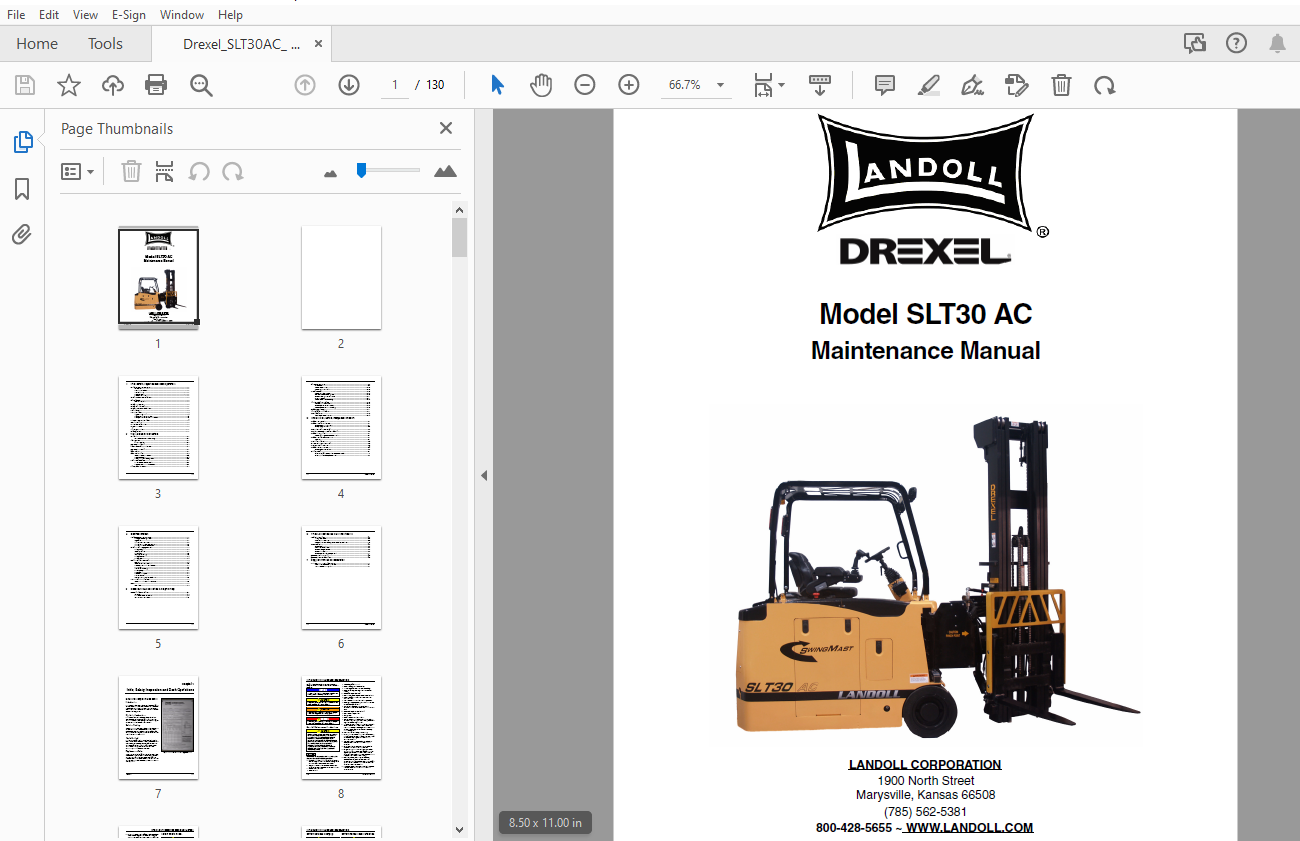Collapse the left navigation pane arrow
Image resolution: width=1300 pixels, height=841 pixels.
(484, 475)
